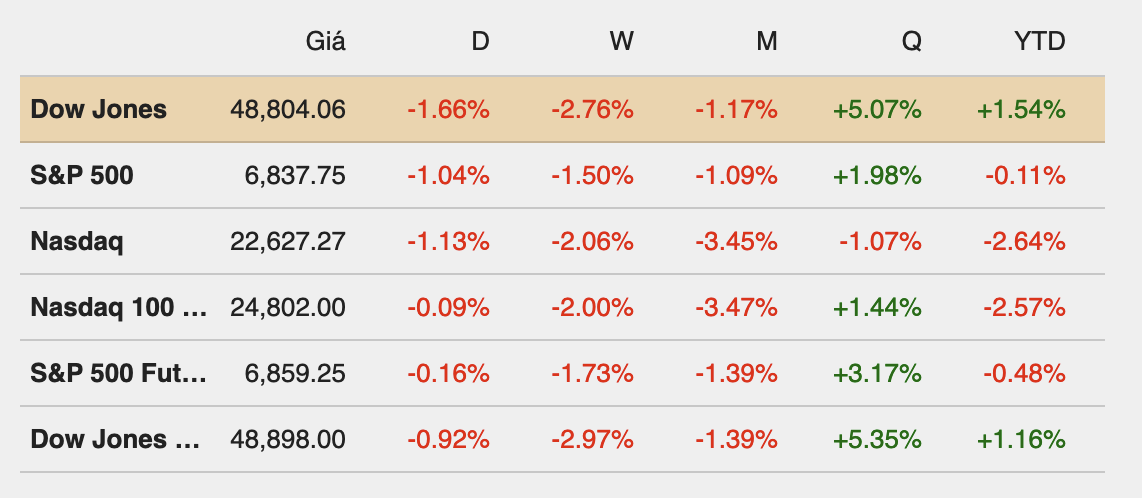The height and width of the screenshot is (498, 1142).
Task: Click the +1.16% YTD value
Action: click(1021, 439)
